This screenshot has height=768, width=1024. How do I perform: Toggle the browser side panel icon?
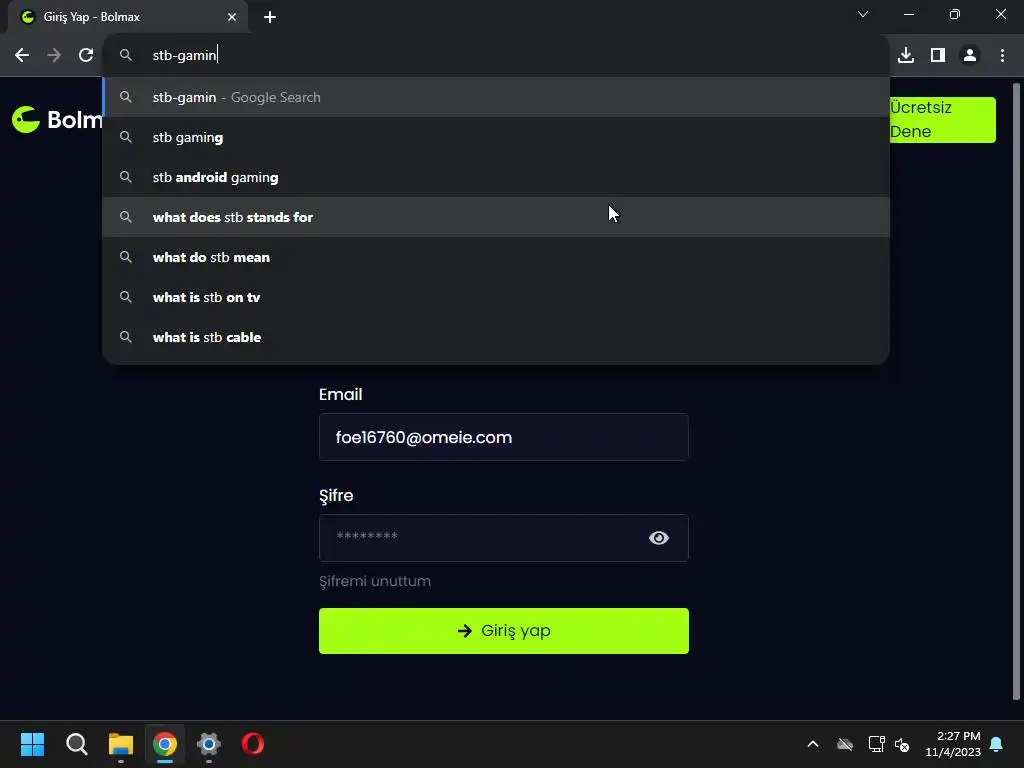coord(938,56)
